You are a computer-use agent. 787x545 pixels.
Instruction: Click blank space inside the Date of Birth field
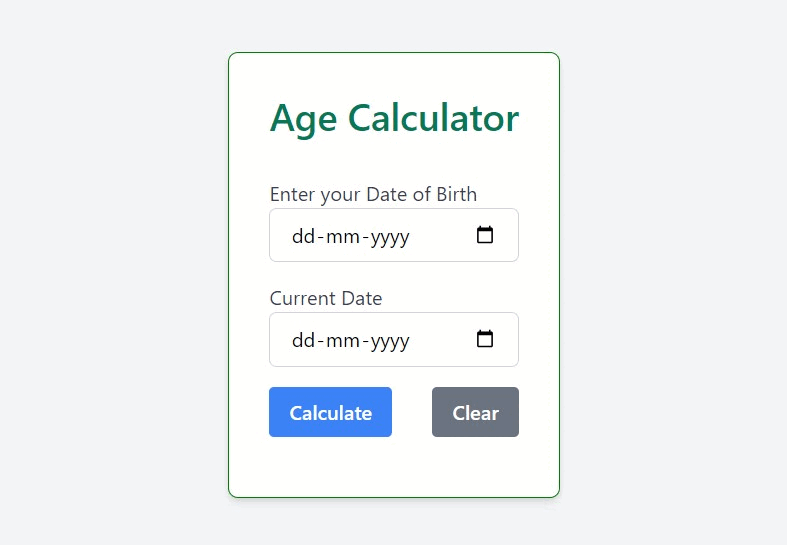[x=440, y=237]
